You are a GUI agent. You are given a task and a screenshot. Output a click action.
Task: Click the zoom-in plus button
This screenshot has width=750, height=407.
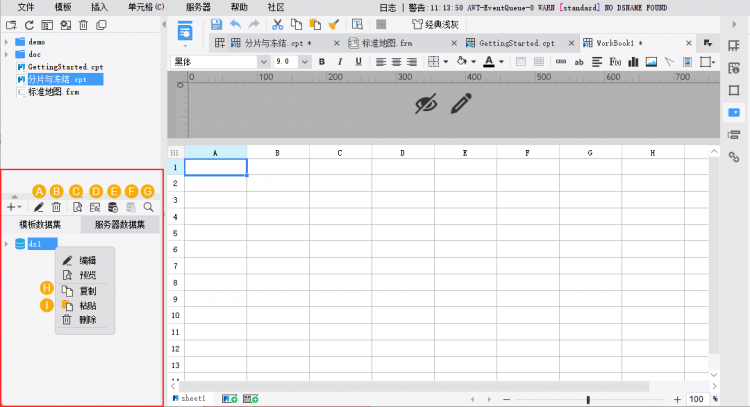tap(677, 399)
